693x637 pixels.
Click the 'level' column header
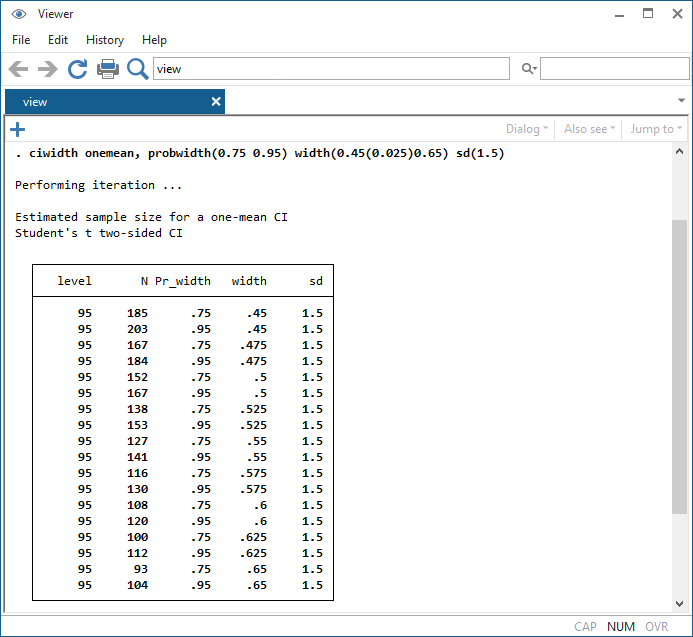(74, 281)
